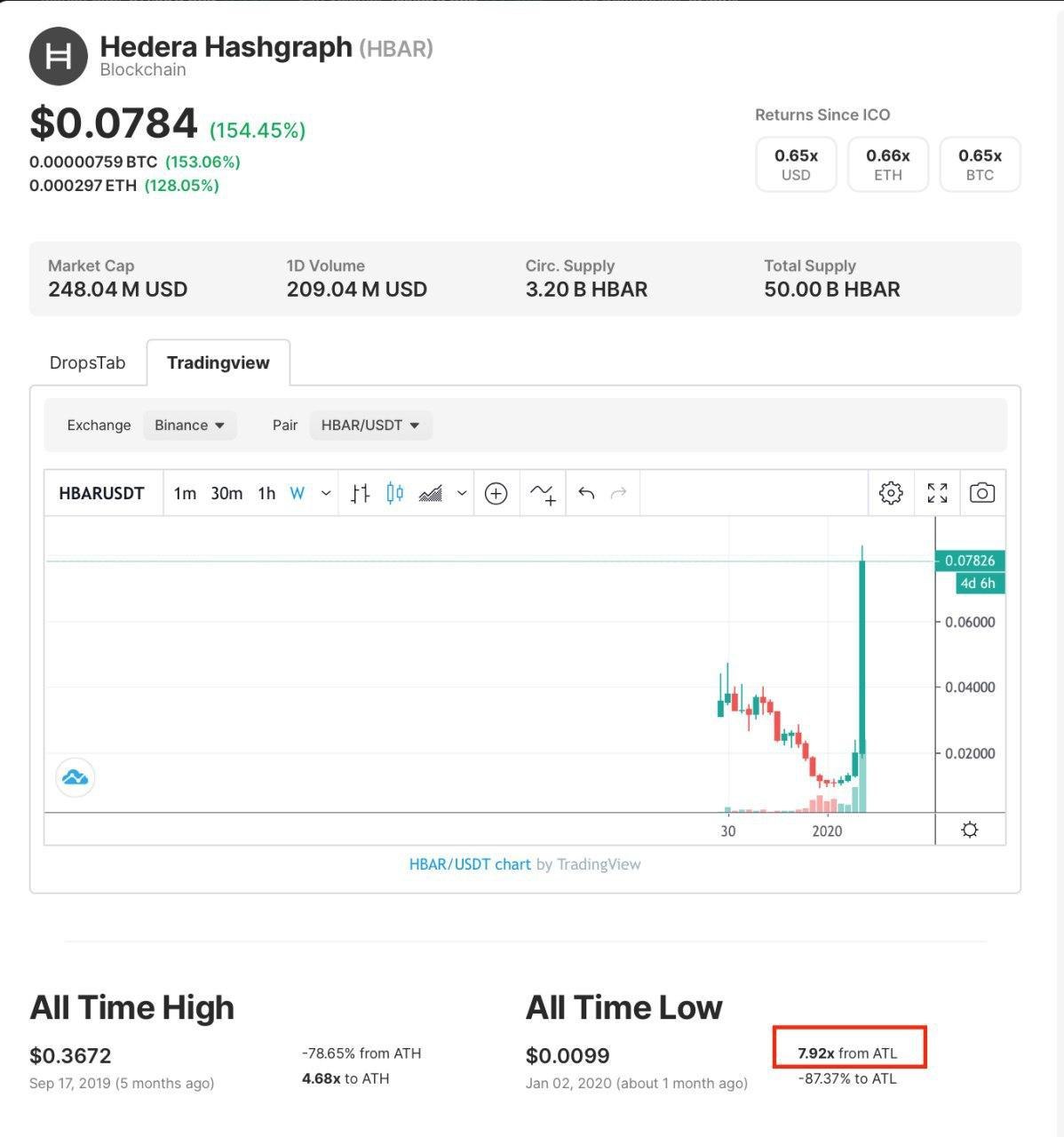The height and width of the screenshot is (1137, 1064).
Task: Click the 0.07826 current price label
Action: click(970, 561)
